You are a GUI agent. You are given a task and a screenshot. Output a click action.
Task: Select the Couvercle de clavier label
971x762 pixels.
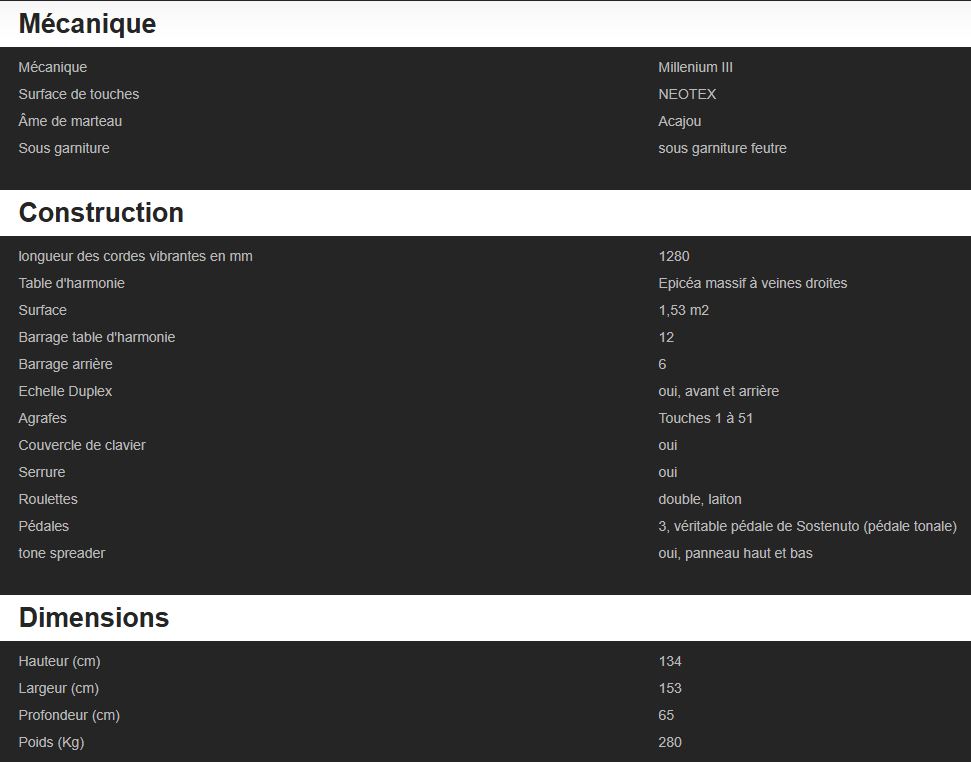point(82,445)
